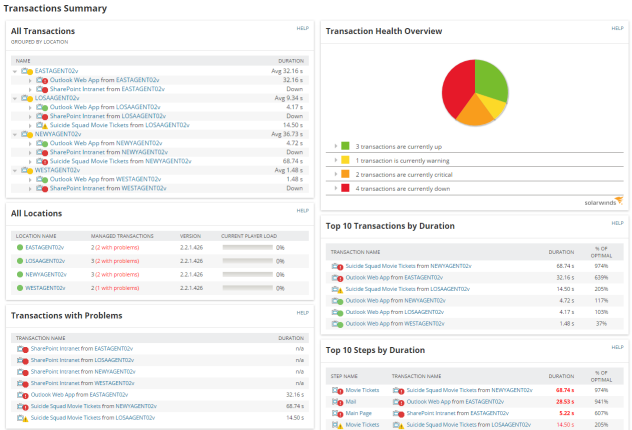Click the warning icon for Suicide Squad Movie Tickets from LOSAAGENT02v

(42, 125)
